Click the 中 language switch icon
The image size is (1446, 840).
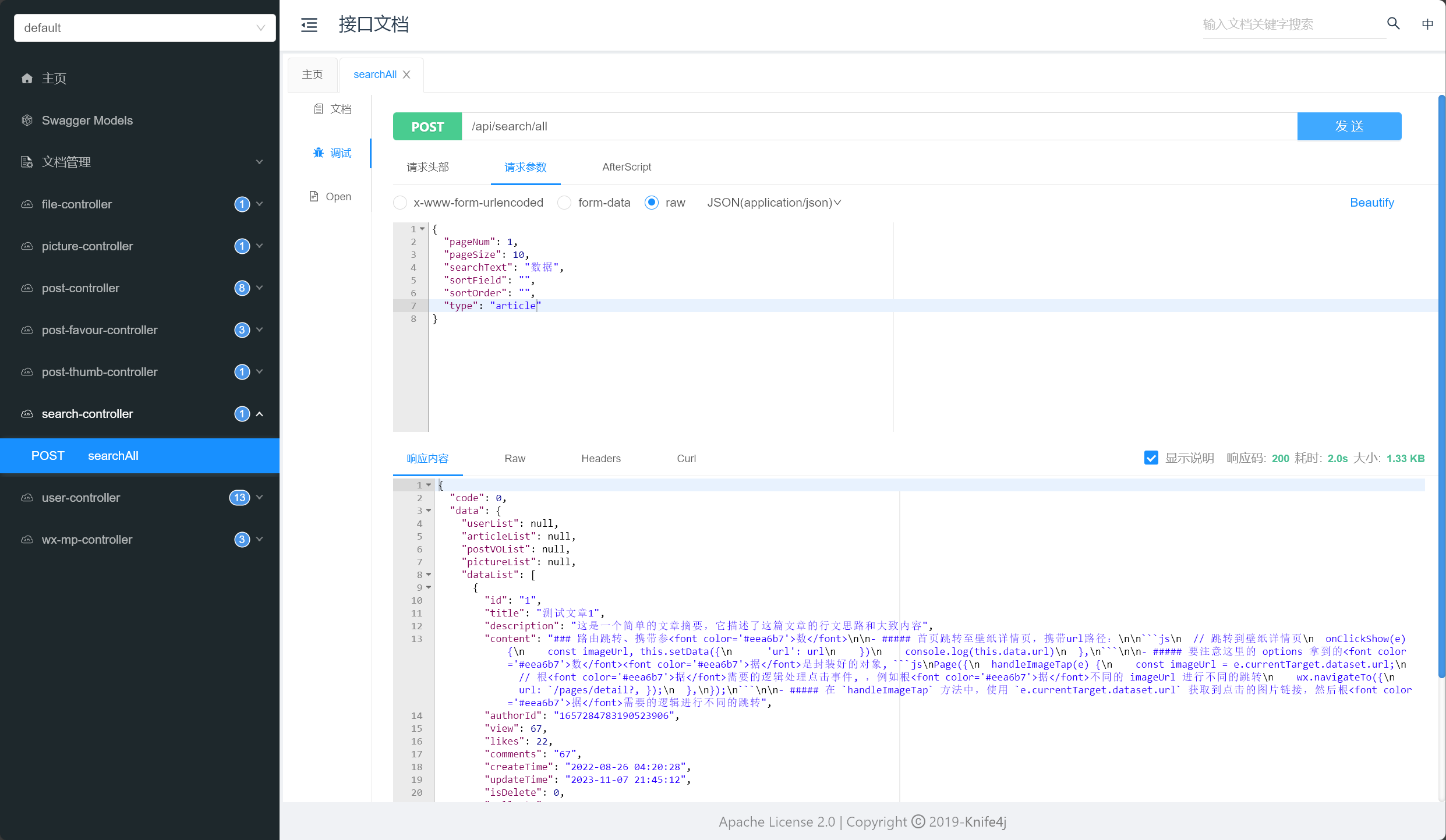click(1427, 24)
